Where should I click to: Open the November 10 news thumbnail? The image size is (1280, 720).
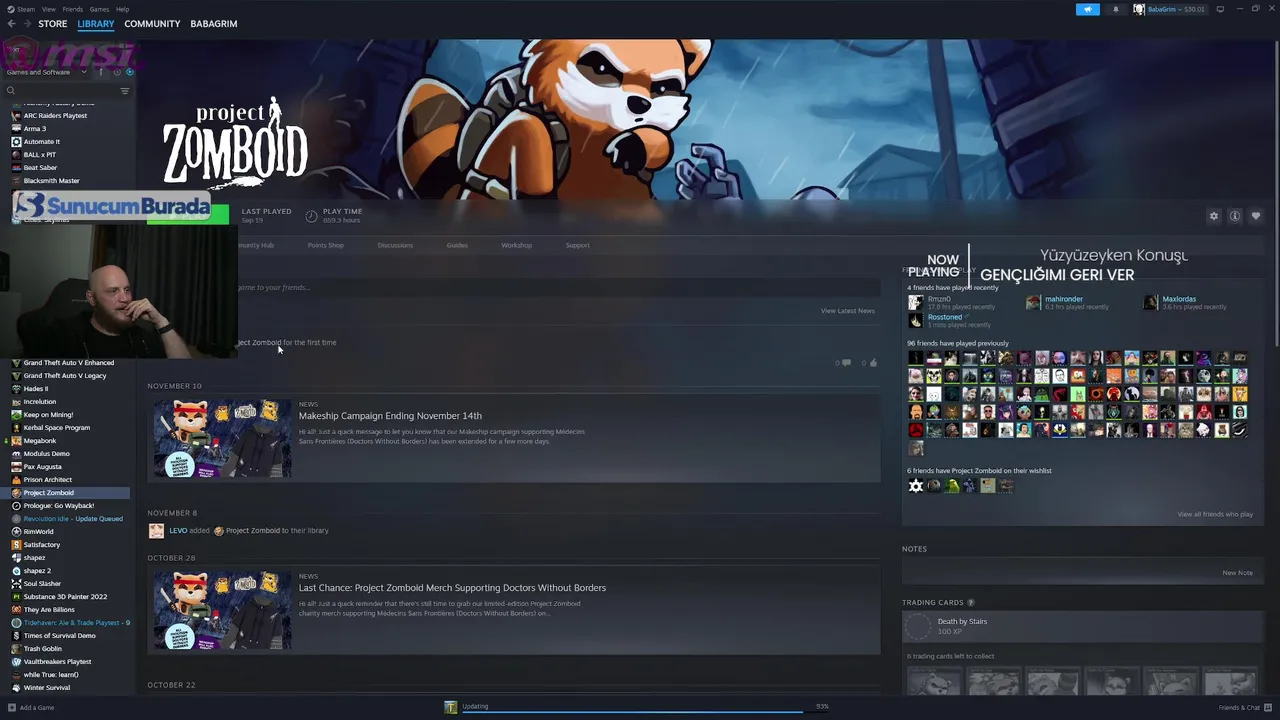(222, 438)
